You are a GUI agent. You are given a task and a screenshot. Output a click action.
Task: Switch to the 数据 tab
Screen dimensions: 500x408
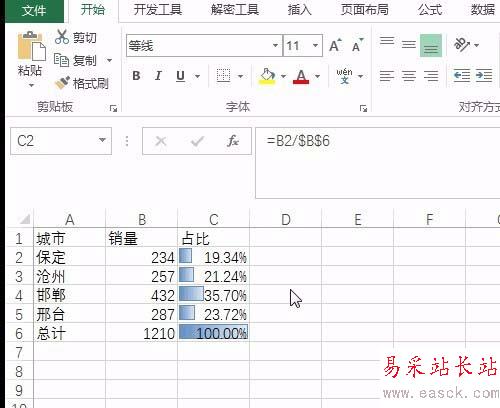click(x=483, y=9)
